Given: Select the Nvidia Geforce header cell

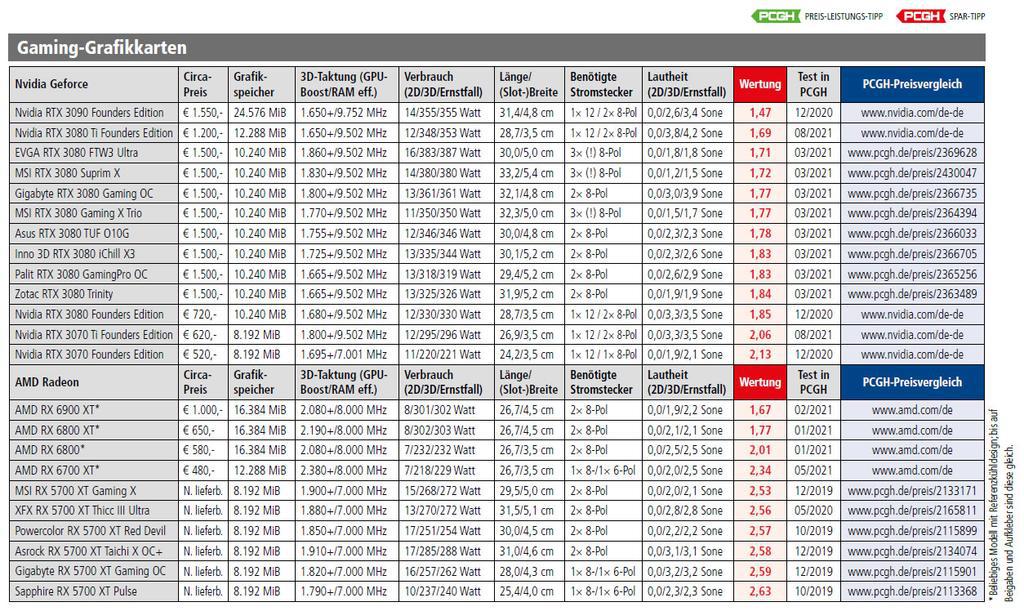Looking at the screenshot, I should pos(94,84).
